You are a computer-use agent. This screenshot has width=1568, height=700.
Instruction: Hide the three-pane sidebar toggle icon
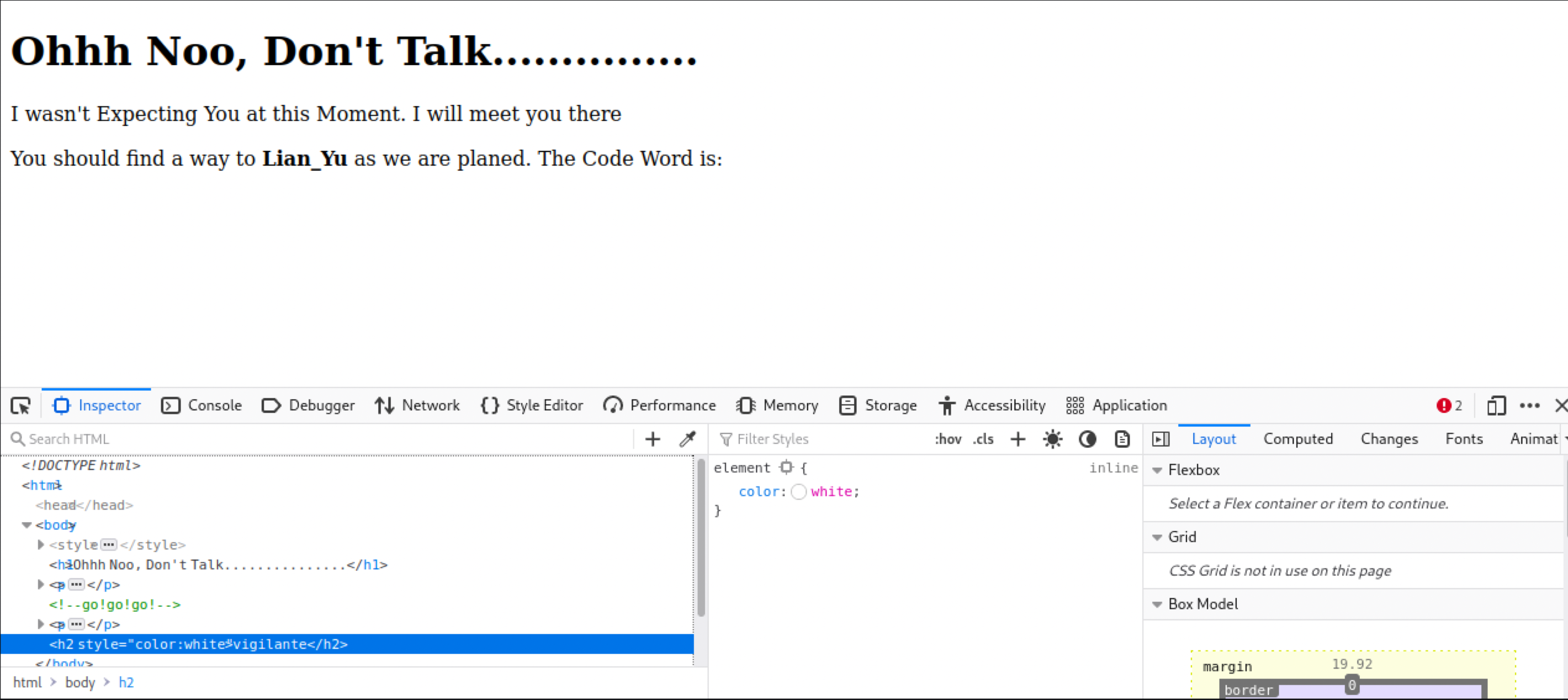click(1161, 439)
